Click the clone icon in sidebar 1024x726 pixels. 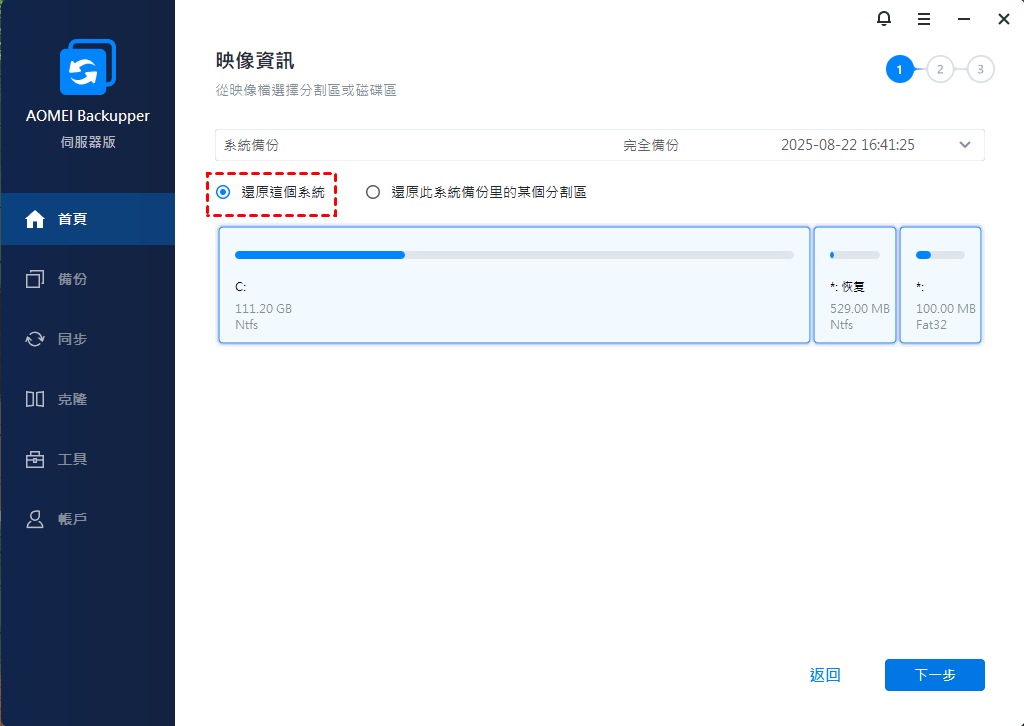pos(35,399)
